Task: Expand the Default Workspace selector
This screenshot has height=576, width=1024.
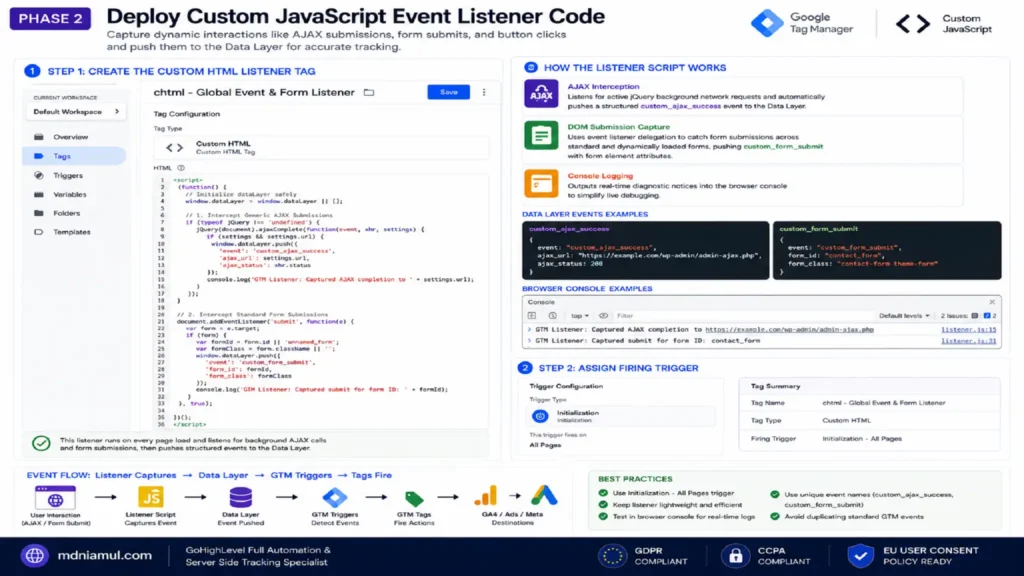Action: 76,112
